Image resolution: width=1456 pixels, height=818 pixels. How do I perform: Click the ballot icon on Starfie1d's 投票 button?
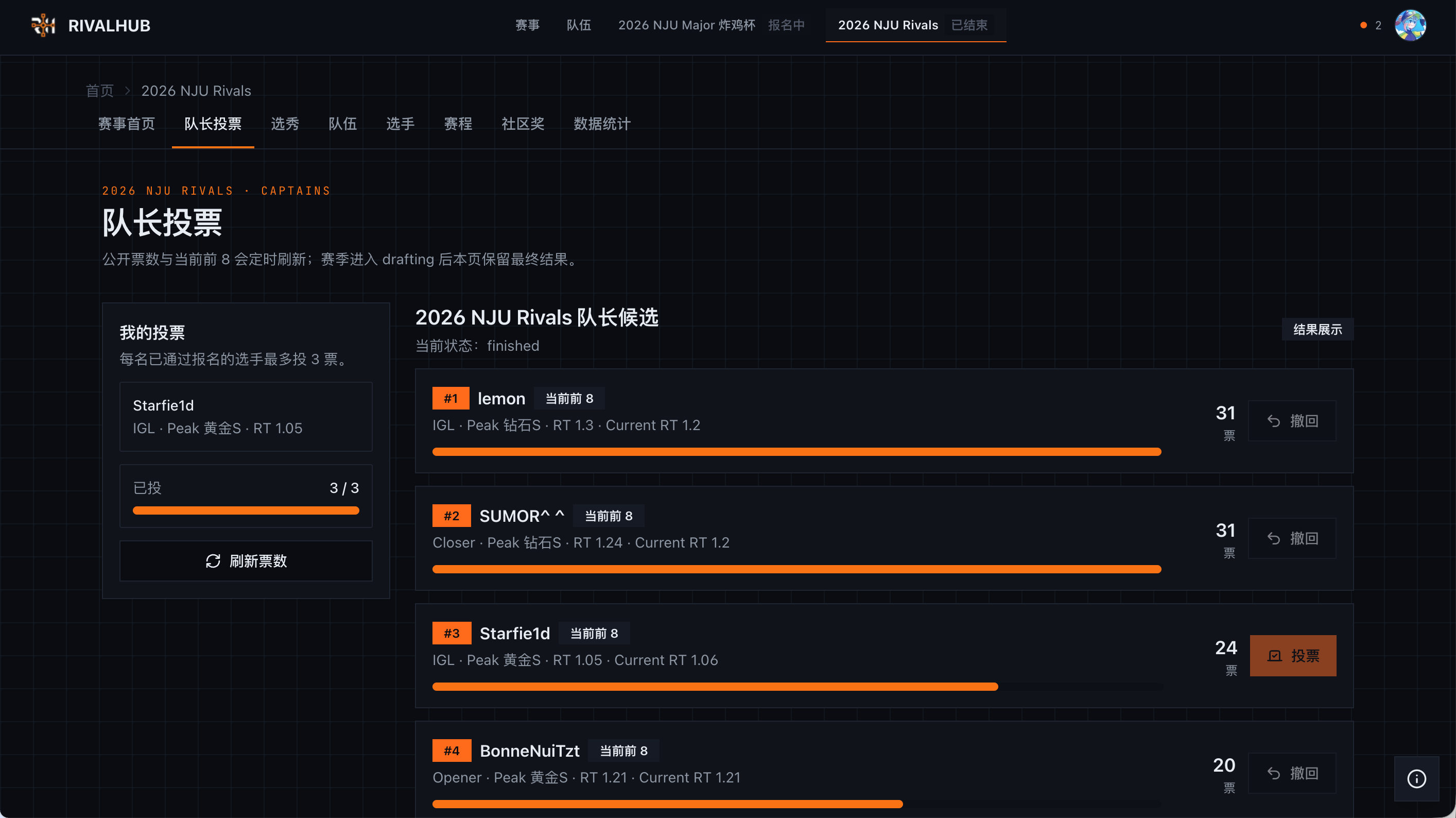(x=1275, y=656)
